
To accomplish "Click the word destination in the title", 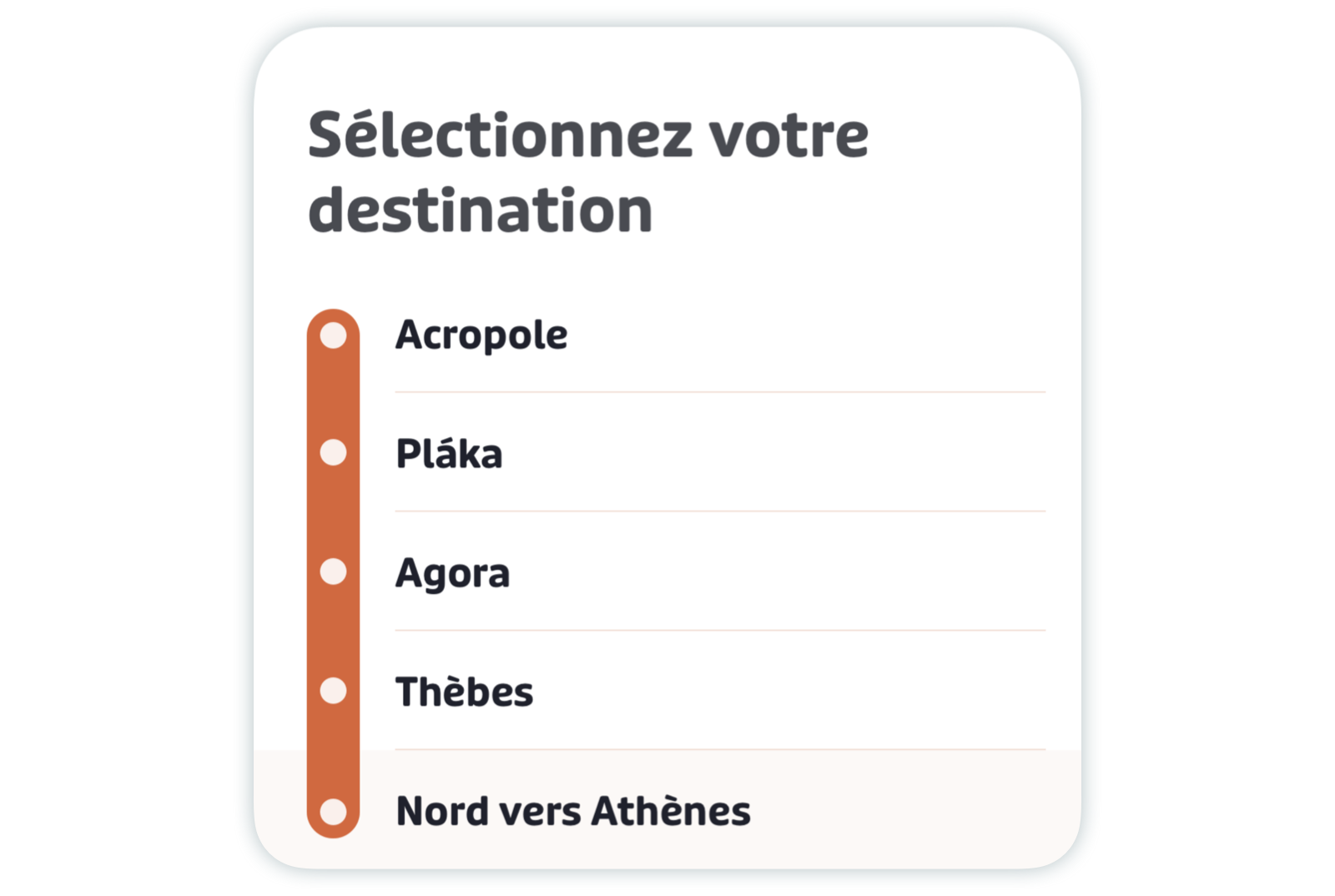I will [481, 209].
